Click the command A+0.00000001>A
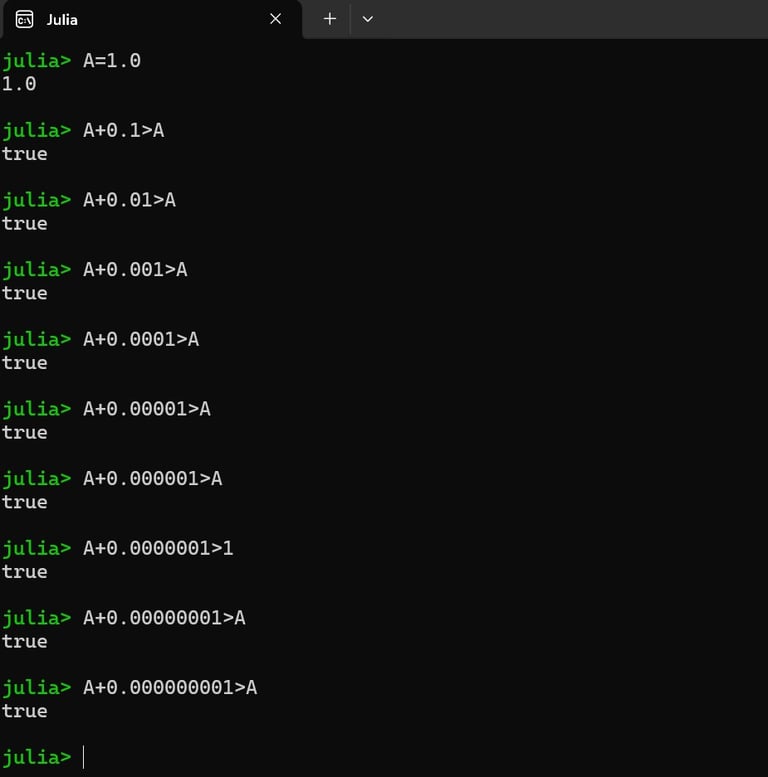Screen dimensions: 768x777 164,618
